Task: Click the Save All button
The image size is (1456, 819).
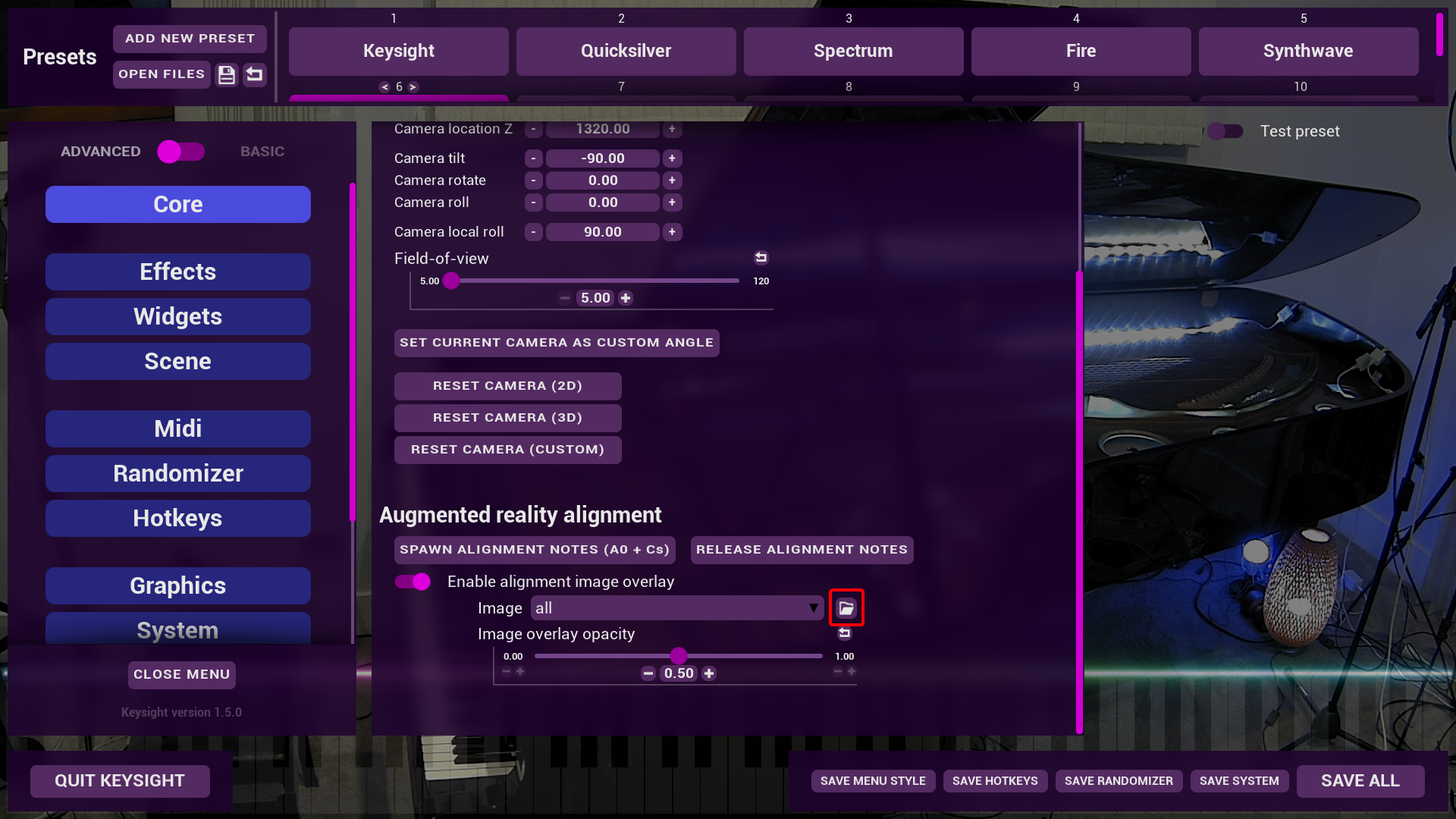Action: tap(1360, 781)
